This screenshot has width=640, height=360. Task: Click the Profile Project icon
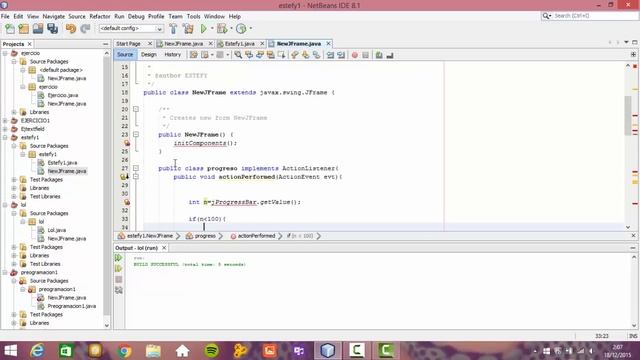click(241, 29)
